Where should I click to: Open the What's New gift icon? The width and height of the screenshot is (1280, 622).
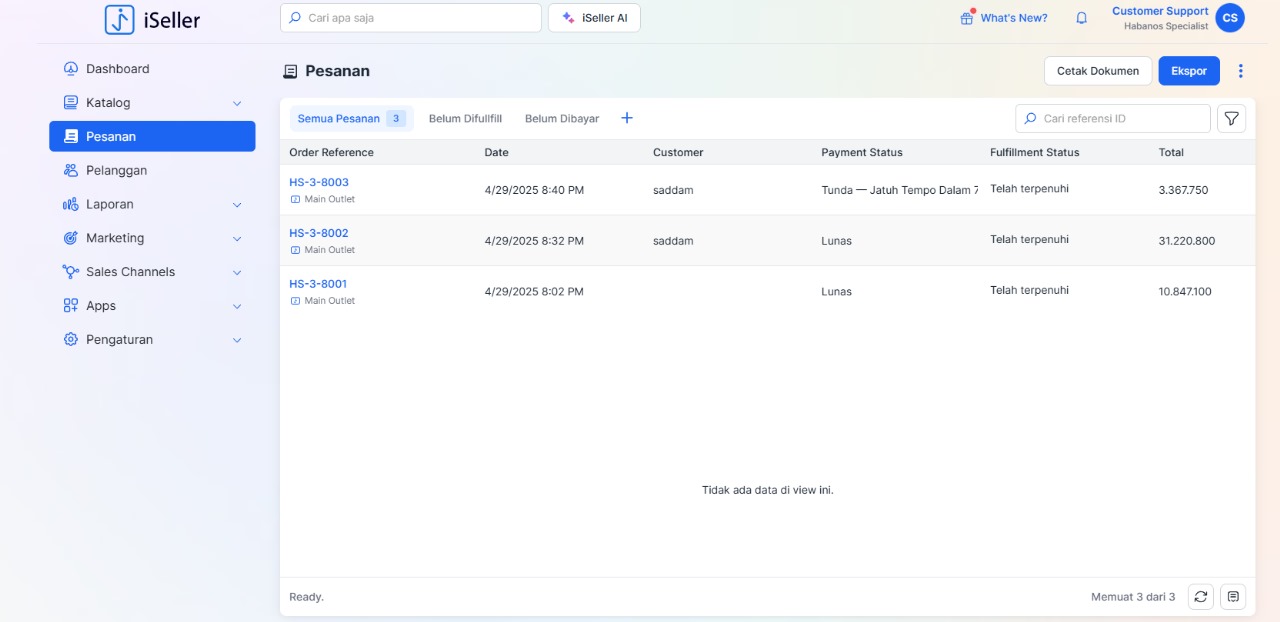click(967, 18)
